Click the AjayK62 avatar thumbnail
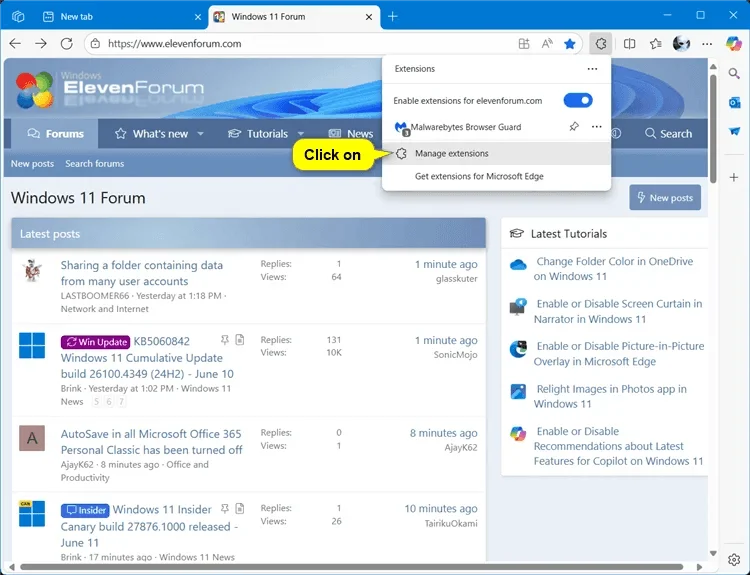 coord(32,438)
